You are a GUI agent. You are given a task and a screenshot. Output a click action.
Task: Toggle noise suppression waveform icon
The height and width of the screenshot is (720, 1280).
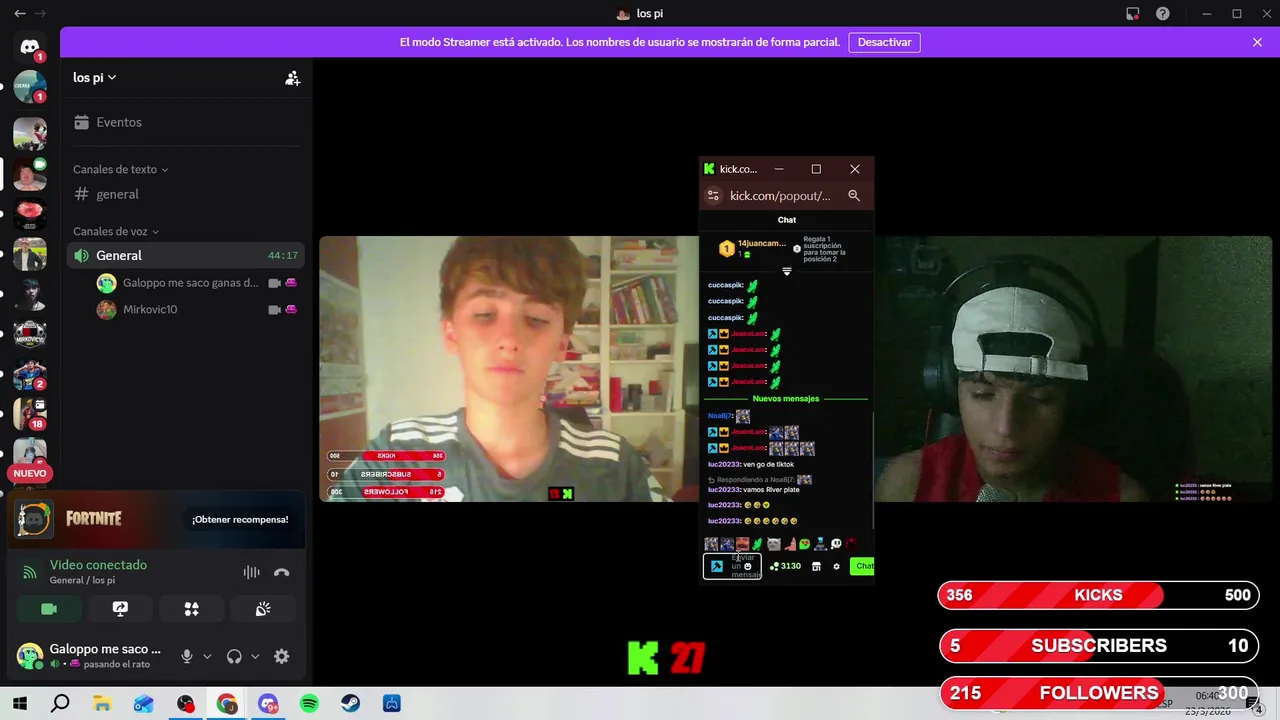(251, 572)
